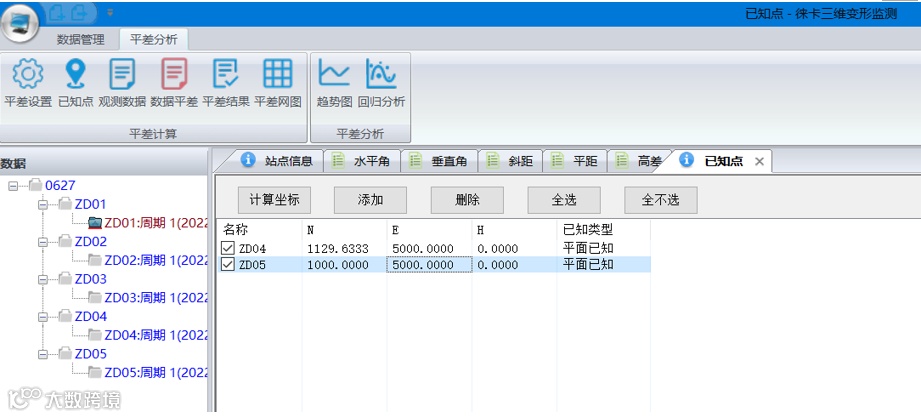Run 数据平差 red document icon
The width and height of the screenshot is (921, 417).
pyautogui.click(x=174, y=74)
